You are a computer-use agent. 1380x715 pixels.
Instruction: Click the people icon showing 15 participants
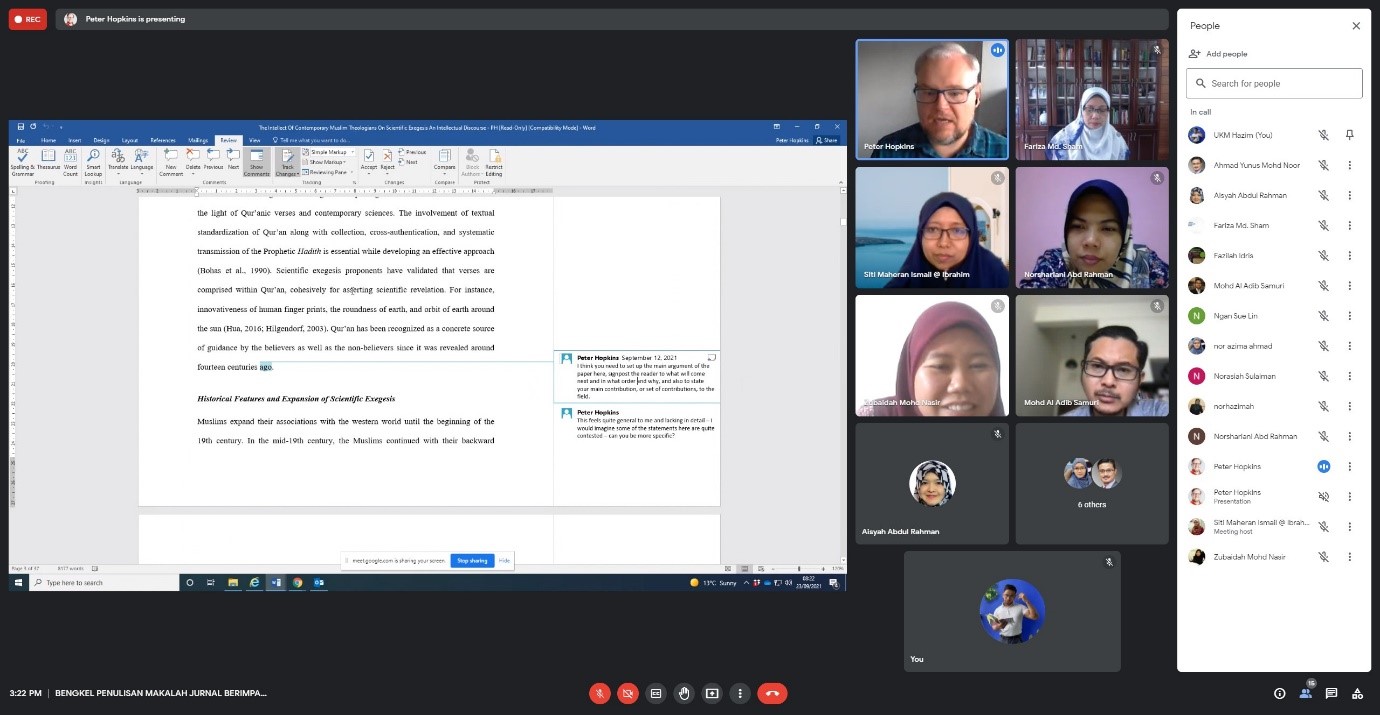(x=1305, y=692)
